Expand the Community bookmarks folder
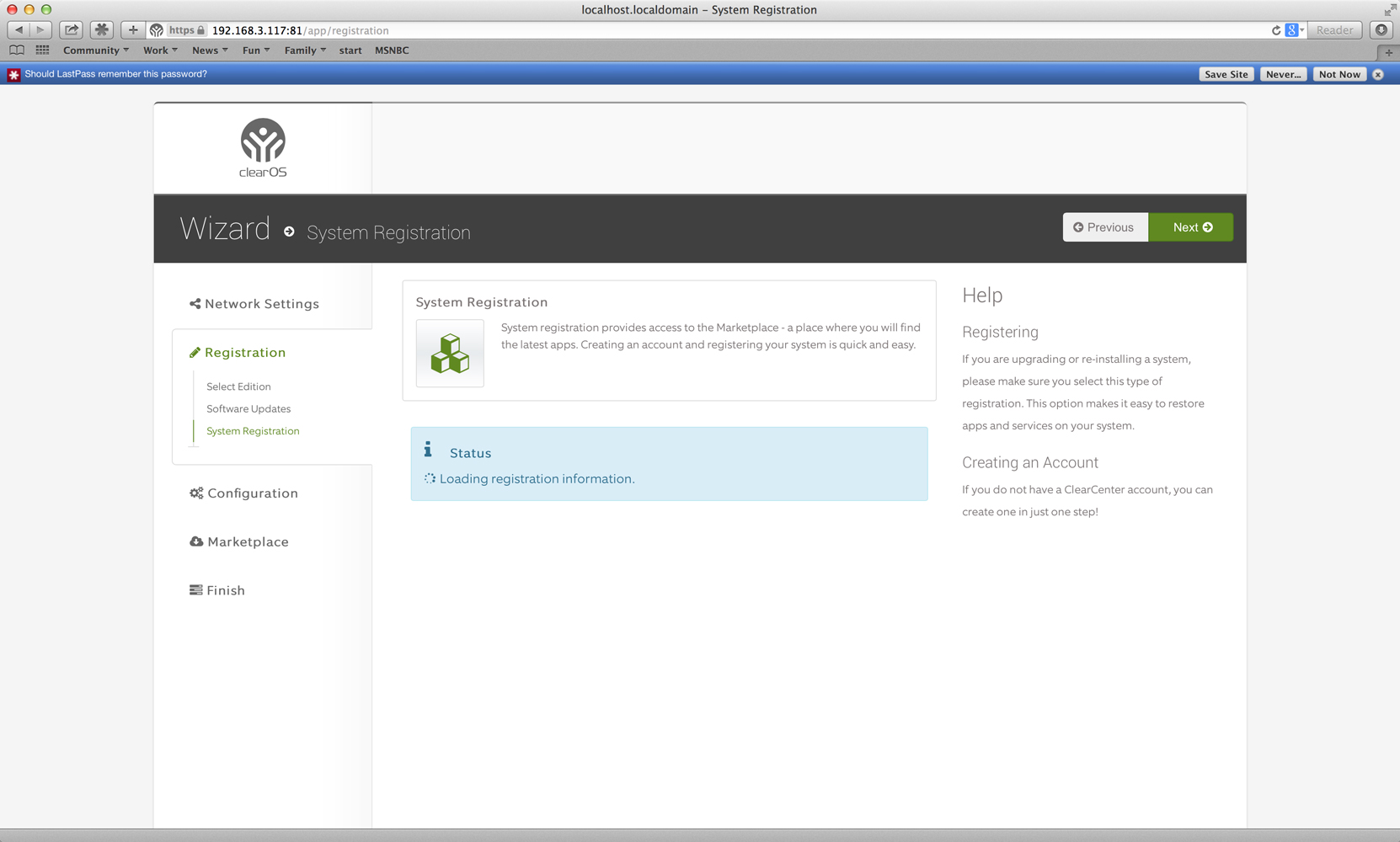 tap(96, 51)
